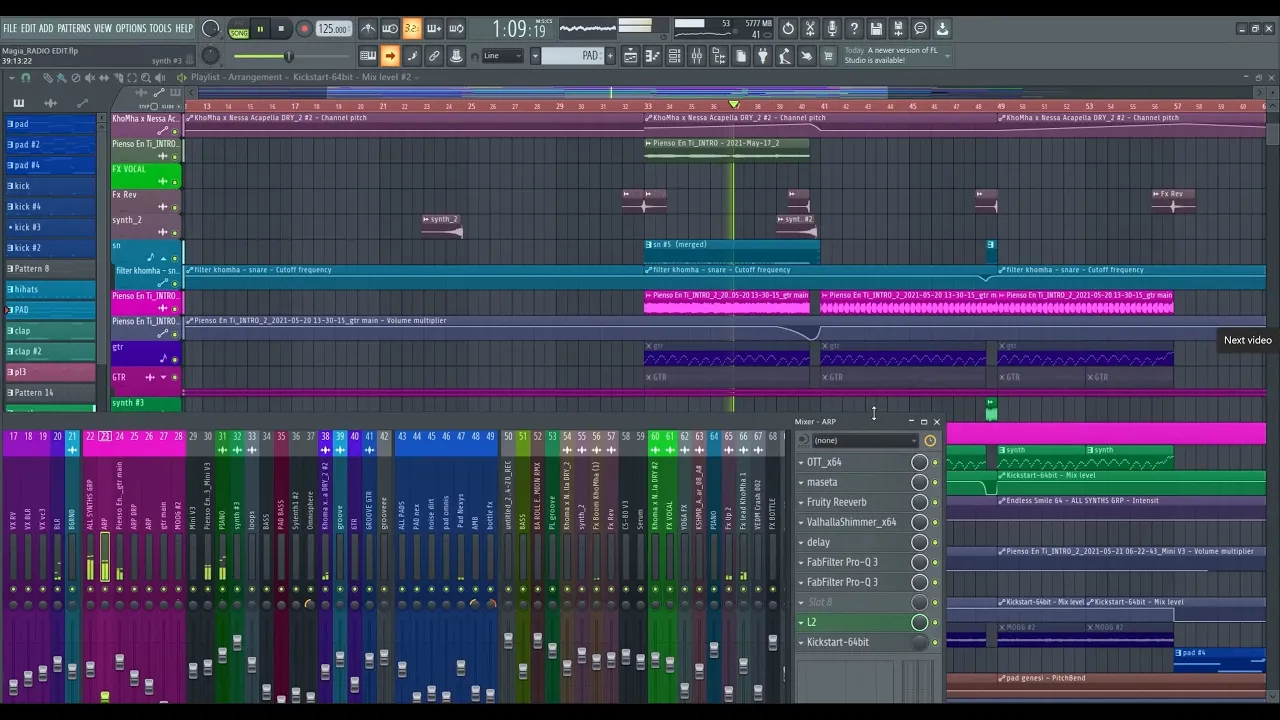Select the playlist mute tool icon
The height and width of the screenshot is (720, 1280).
[x=89, y=77]
